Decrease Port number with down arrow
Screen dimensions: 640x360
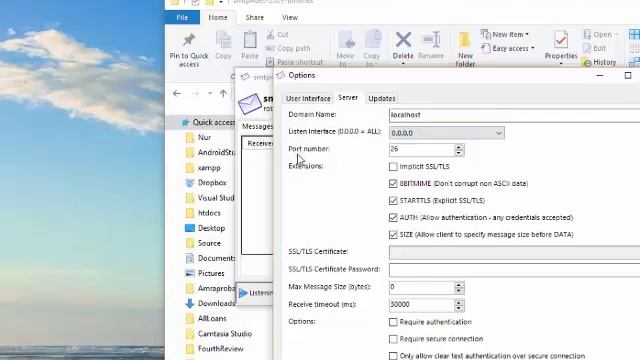(459, 153)
